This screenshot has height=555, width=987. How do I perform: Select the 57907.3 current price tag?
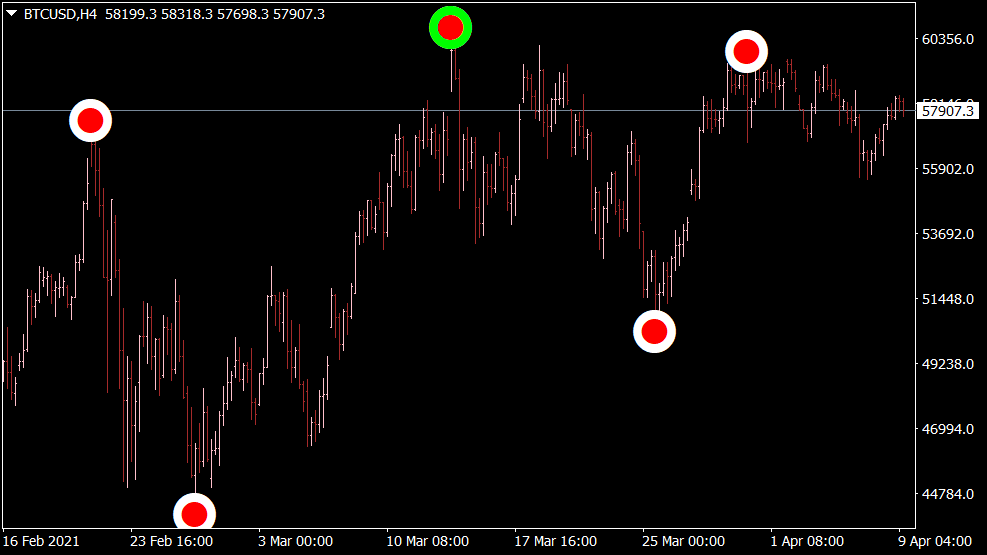947,111
